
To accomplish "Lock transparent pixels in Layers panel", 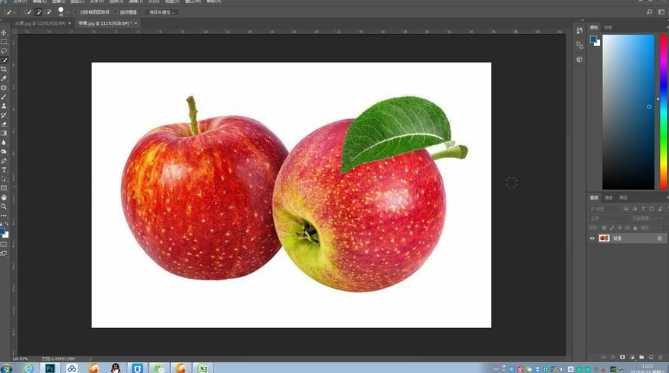I will (604, 228).
